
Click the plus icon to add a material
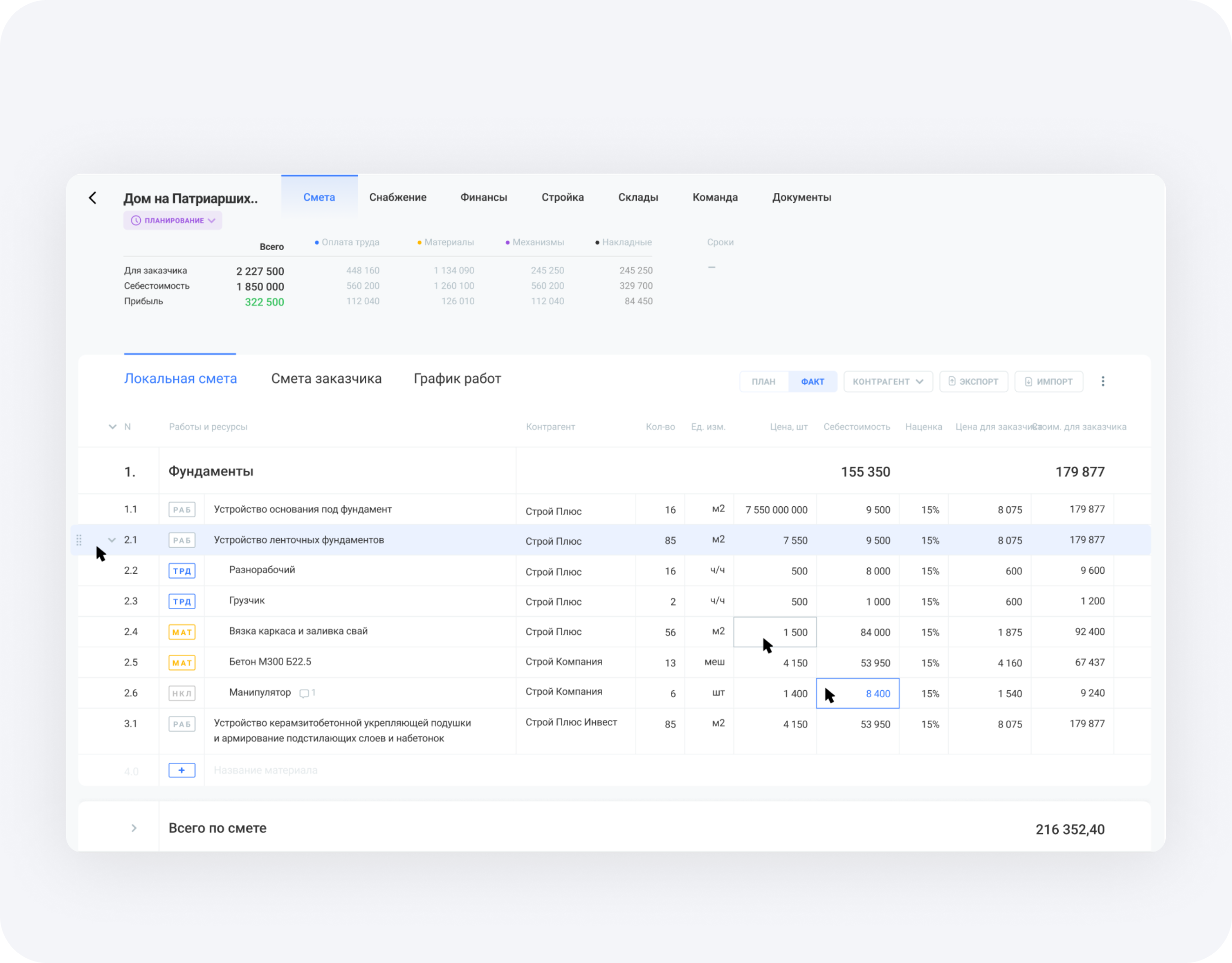click(x=182, y=770)
